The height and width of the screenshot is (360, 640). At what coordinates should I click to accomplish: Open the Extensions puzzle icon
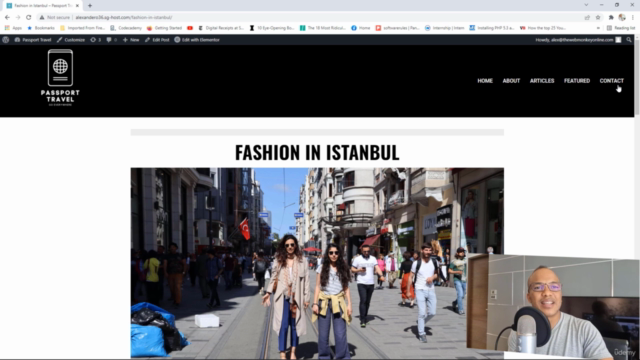(x=611, y=18)
